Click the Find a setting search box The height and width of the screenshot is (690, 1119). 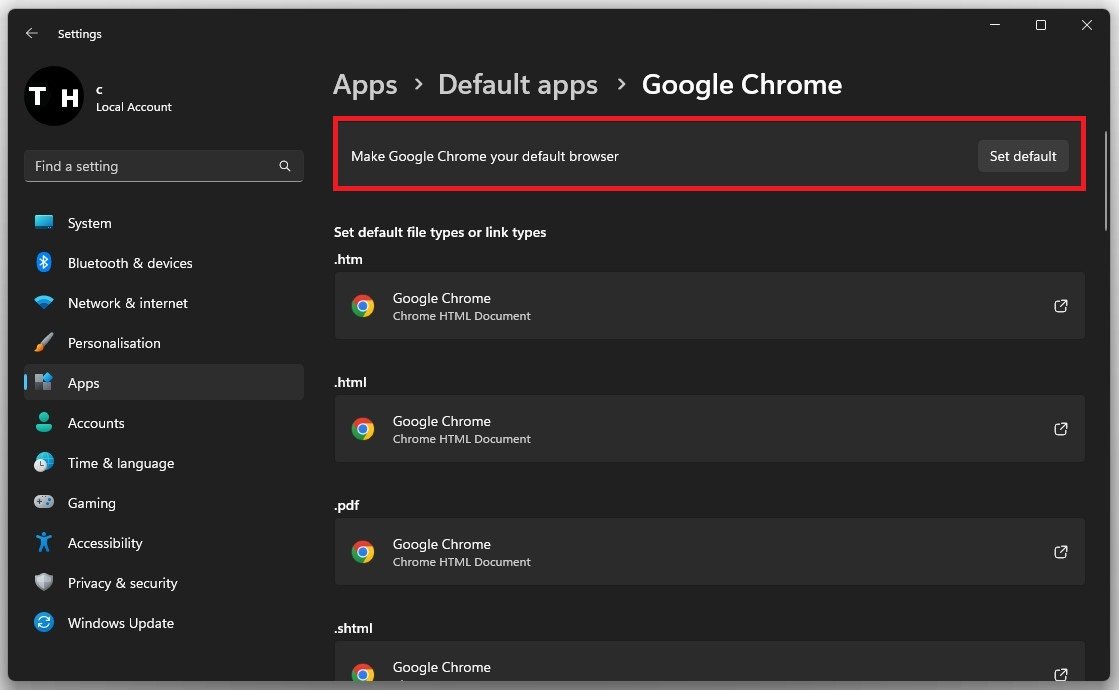point(150,166)
